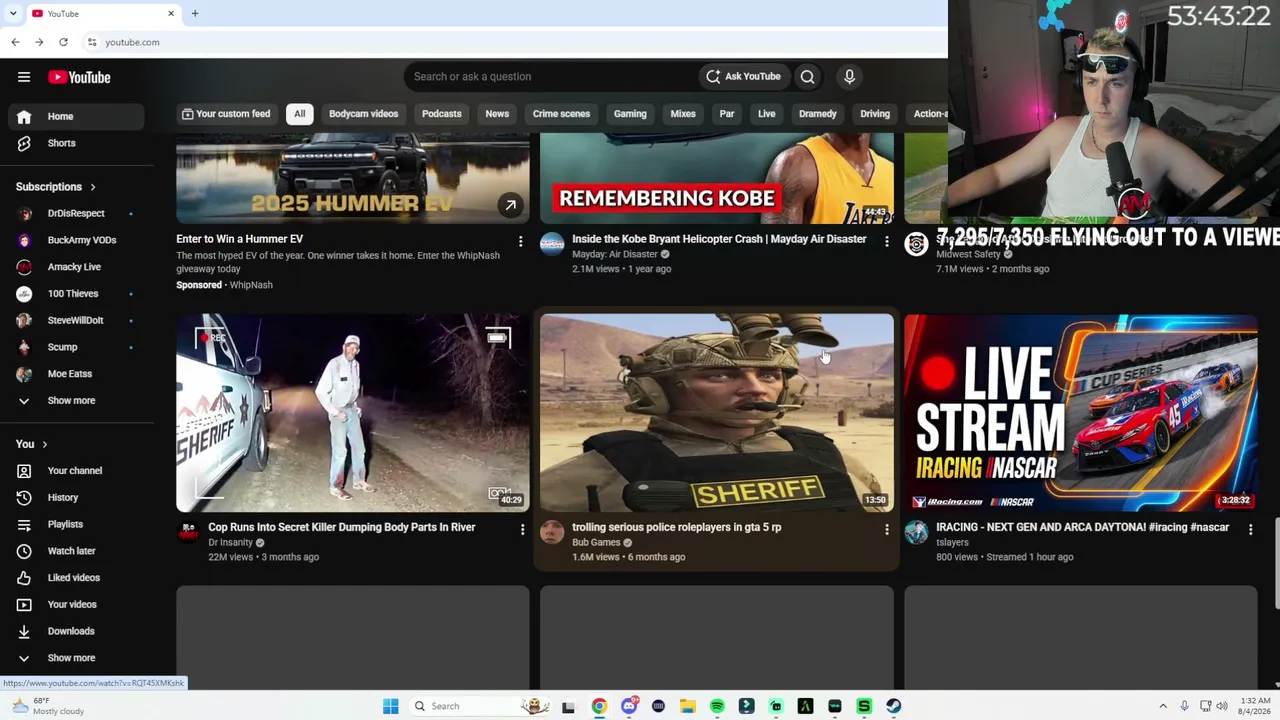Select the All filter chip
This screenshot has height=720, width=1280.
pyautogui.click(x=299, y=114)
